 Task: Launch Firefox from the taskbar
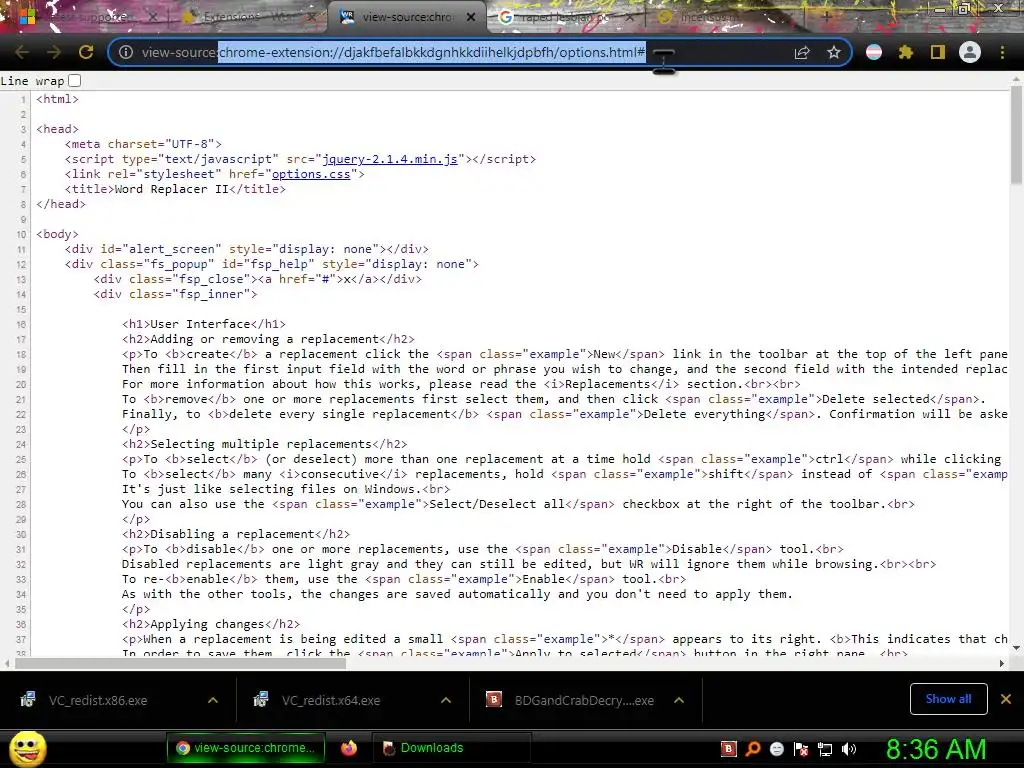pos(349,748)
